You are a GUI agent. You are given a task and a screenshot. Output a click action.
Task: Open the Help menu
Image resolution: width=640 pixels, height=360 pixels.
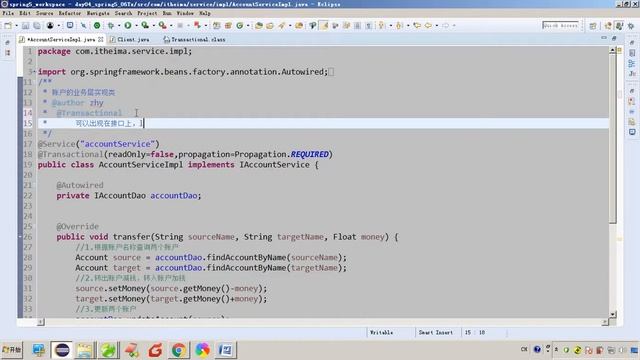(205, 13)
